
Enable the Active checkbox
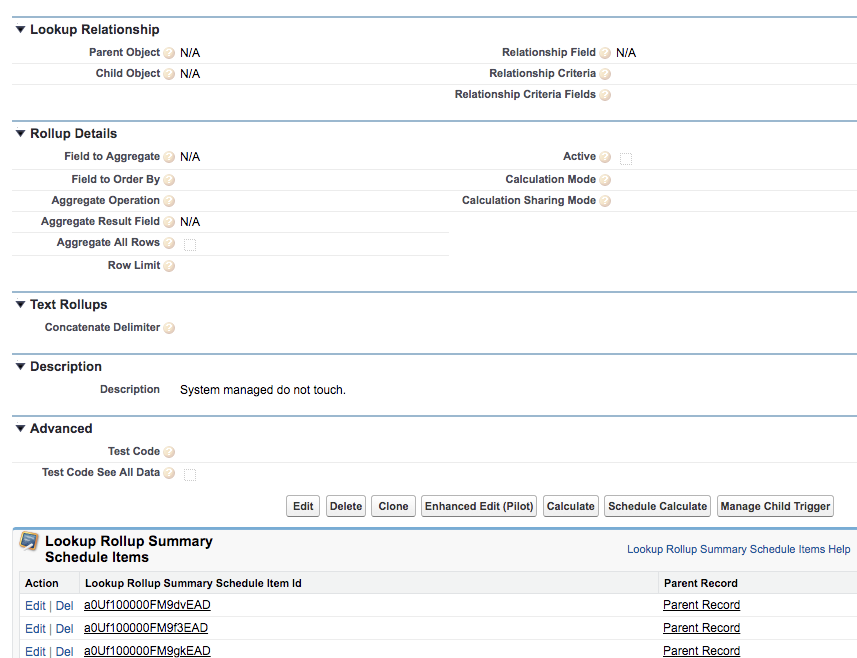click(627, 158)
